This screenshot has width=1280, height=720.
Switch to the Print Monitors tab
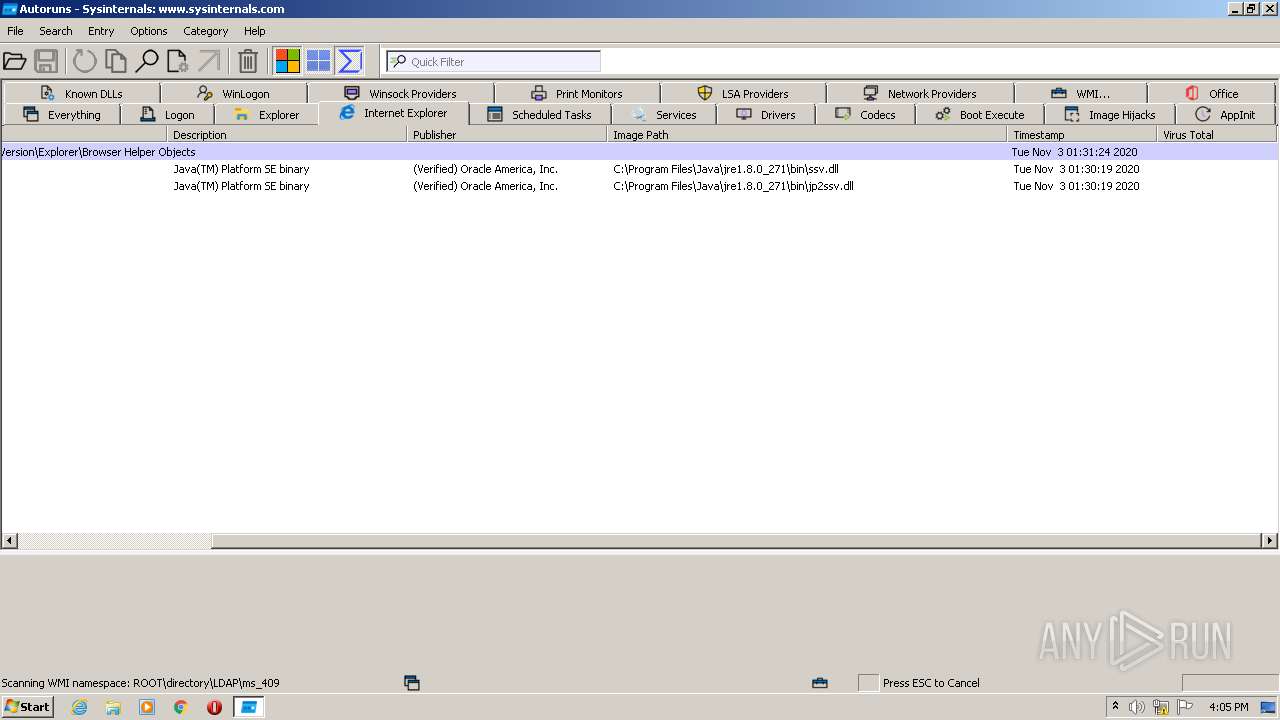point(577,93)
